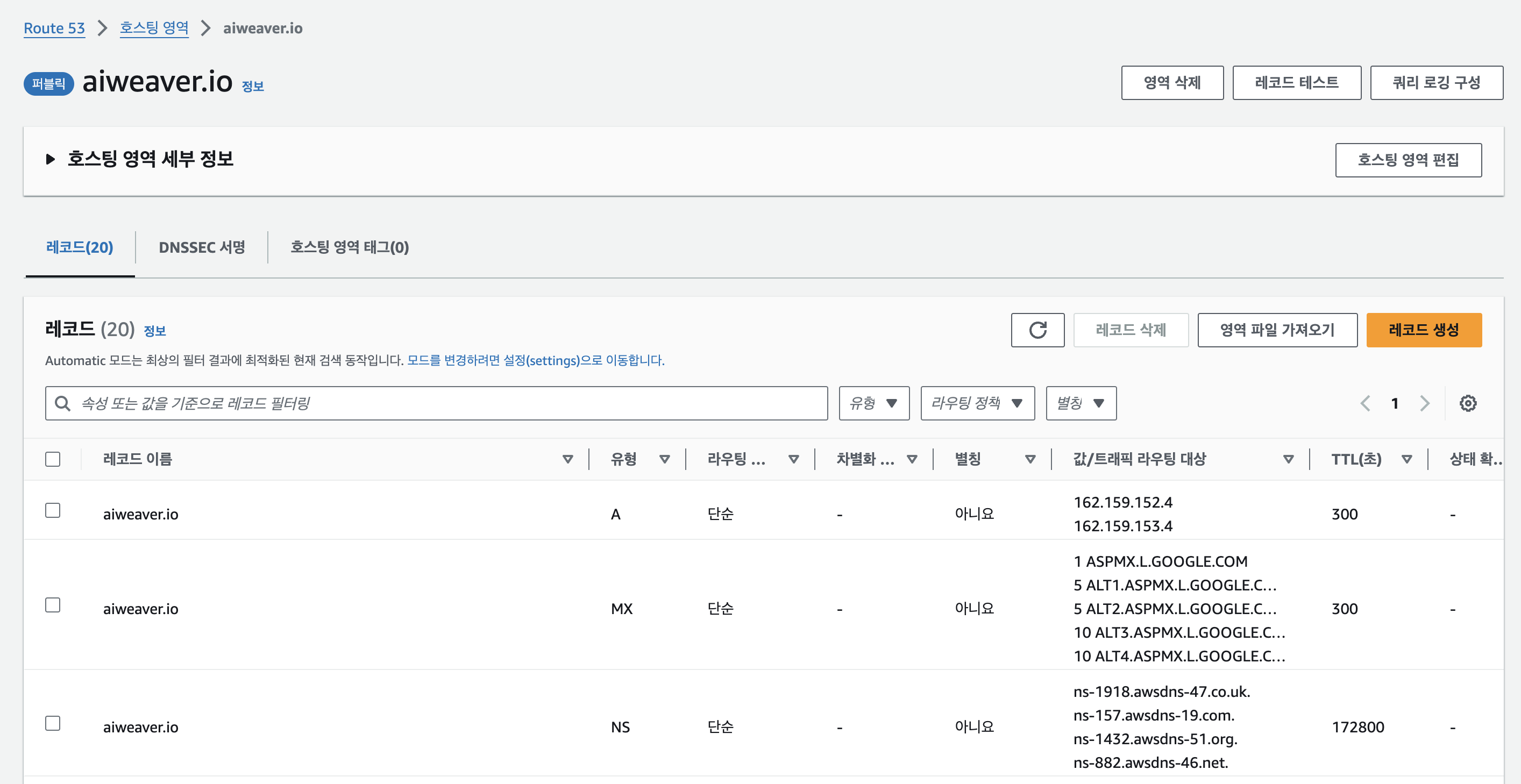Click the TTL(초) column header

(1356, 459)
